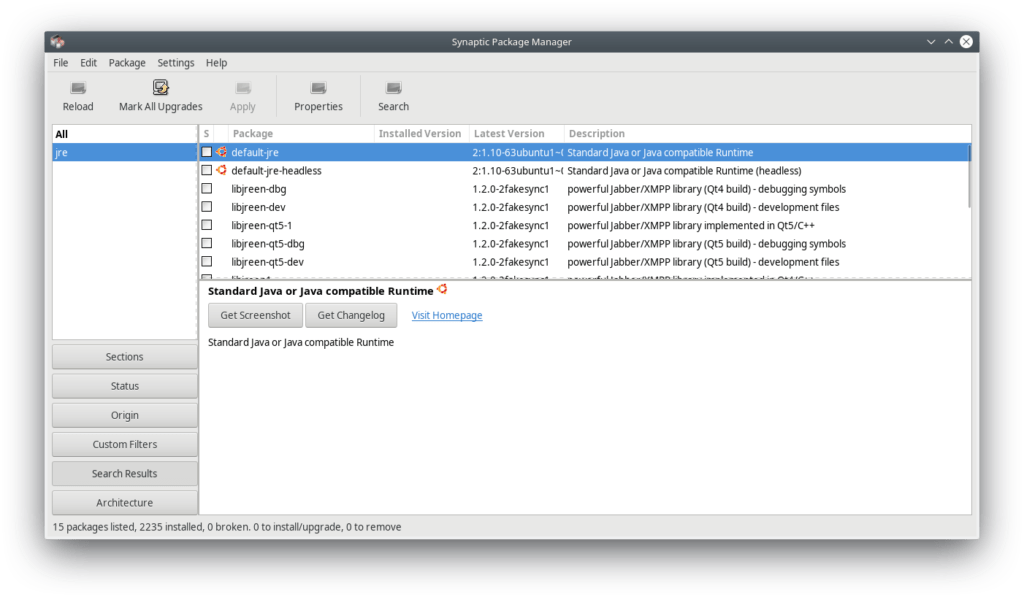Click Ubuntu logo beside default-jre row

pyautogui.click(x=221, y=152)
